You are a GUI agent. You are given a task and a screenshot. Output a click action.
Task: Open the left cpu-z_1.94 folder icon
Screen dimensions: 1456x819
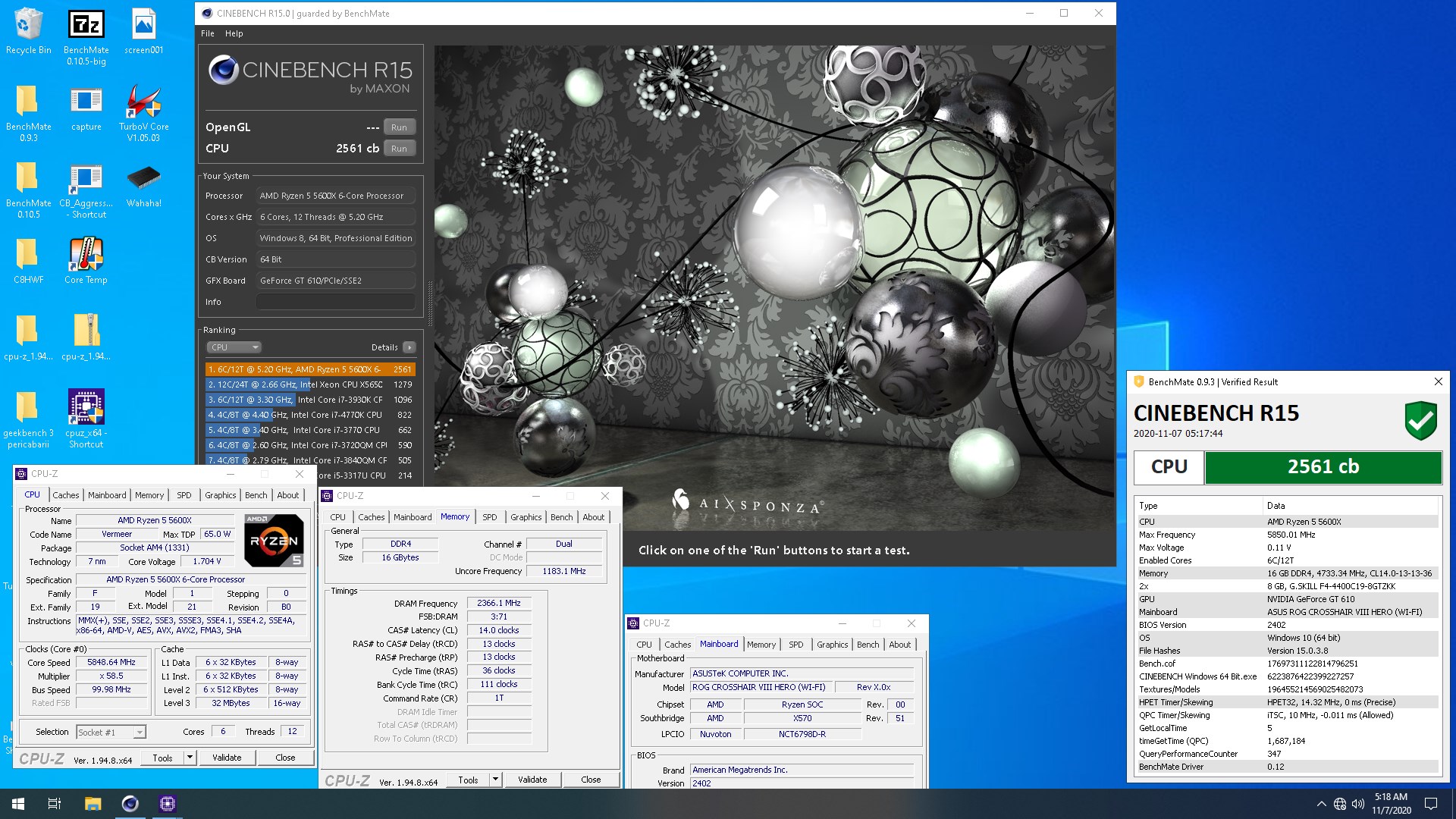click(x=28, y=338)
